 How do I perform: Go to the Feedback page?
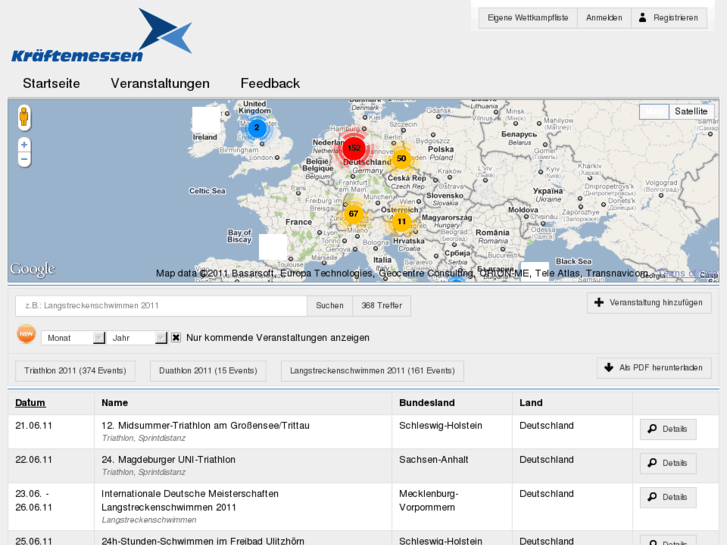(x=270, y=84)
